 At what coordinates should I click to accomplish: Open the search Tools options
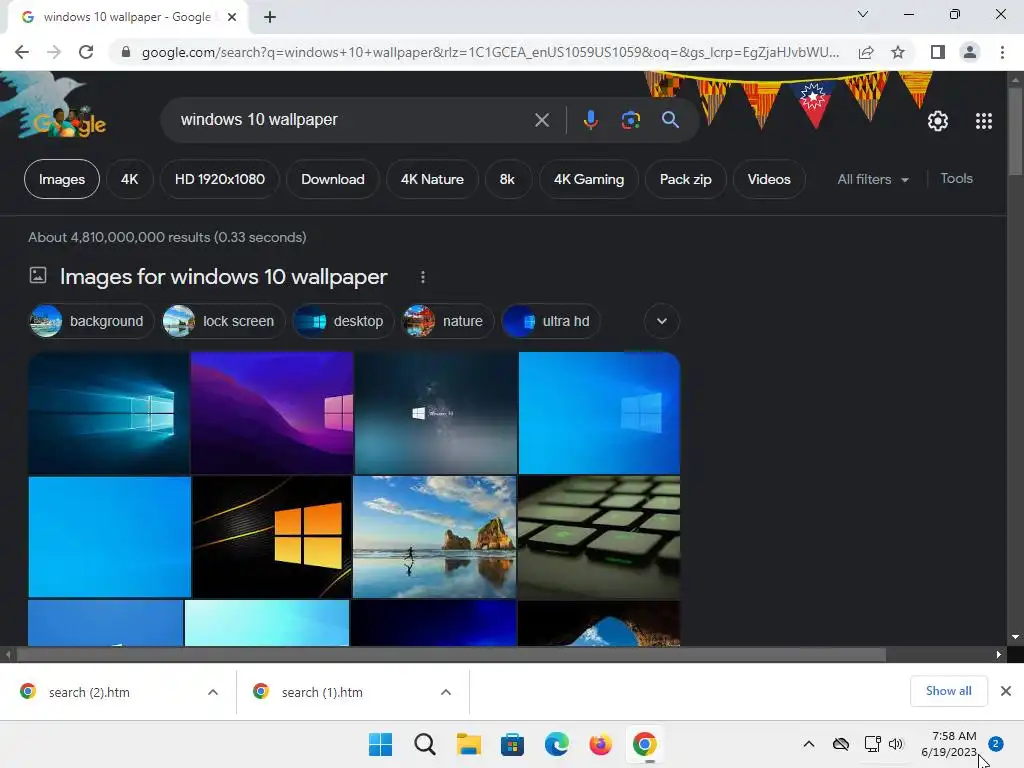(957, 178)
